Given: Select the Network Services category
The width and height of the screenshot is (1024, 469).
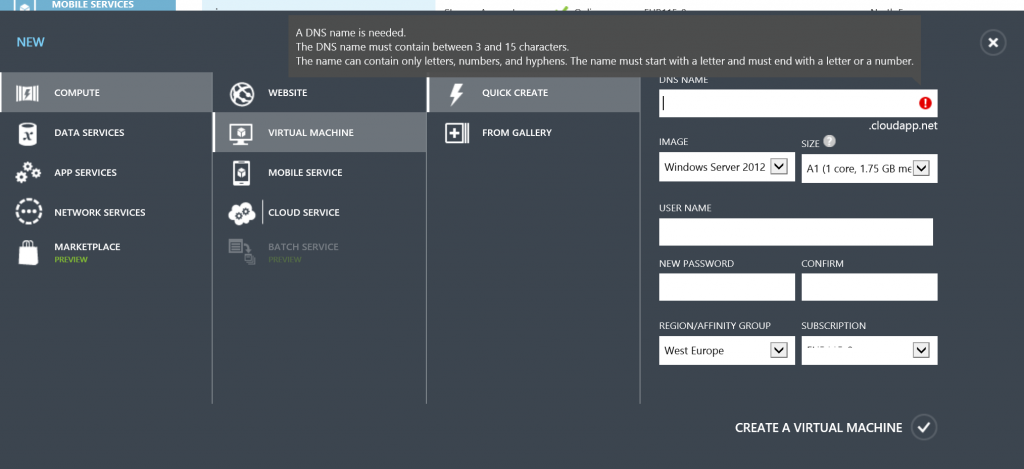Looking at the screenshot, I should pos(106,212).
